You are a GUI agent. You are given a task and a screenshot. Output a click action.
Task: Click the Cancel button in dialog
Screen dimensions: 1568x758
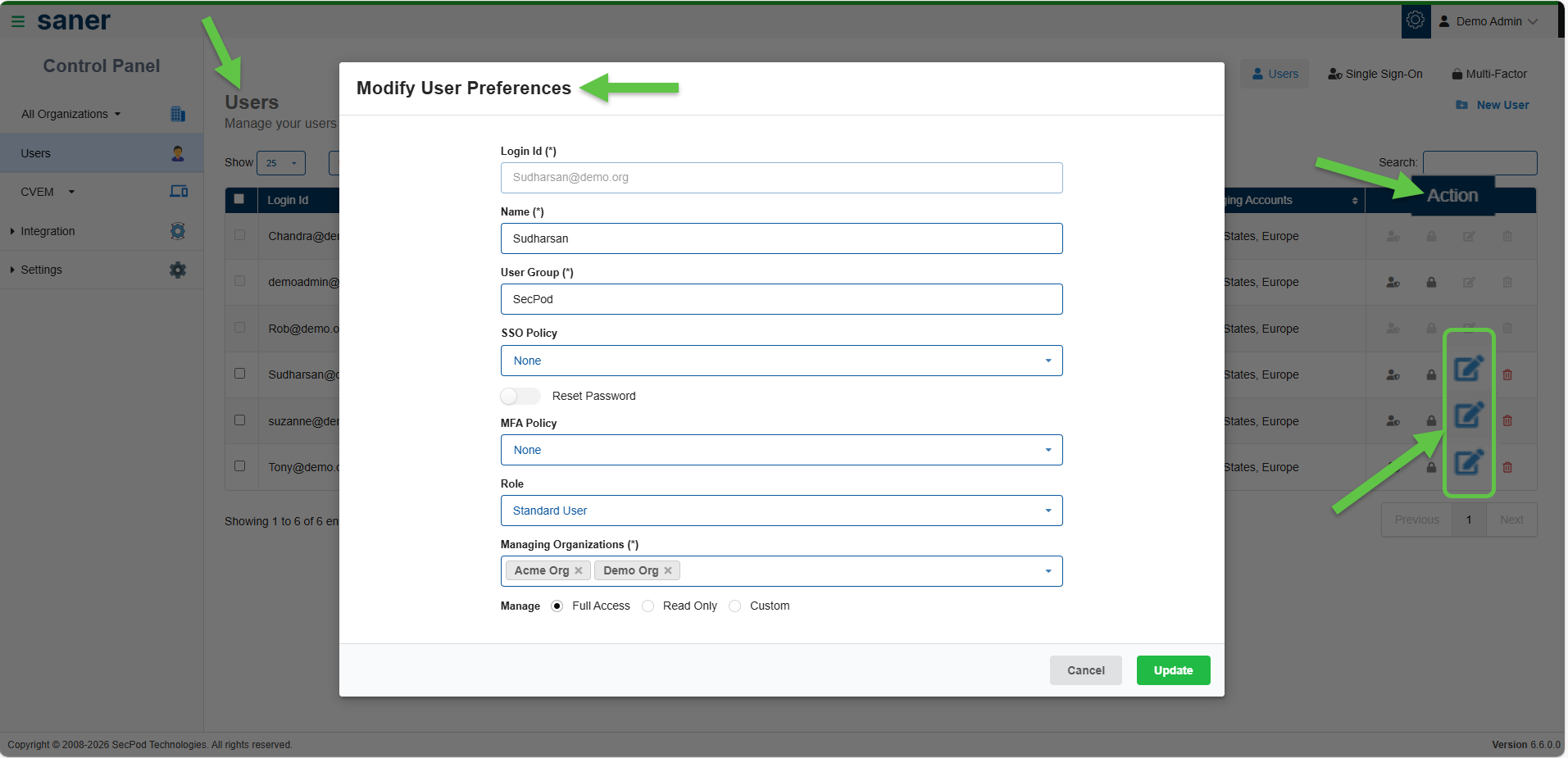[x=1085, y=671]
